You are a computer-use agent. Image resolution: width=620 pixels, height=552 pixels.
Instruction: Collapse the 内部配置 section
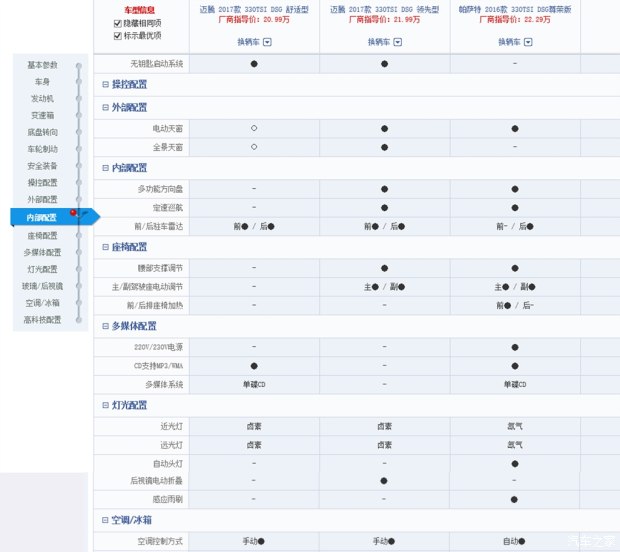(106, 168)
